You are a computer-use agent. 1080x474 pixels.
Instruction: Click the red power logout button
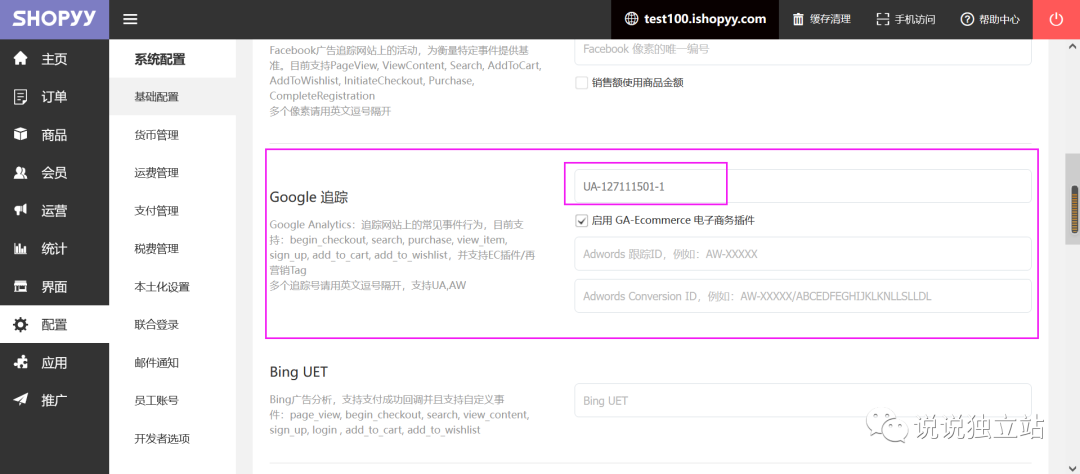(x=1056, y=19)
